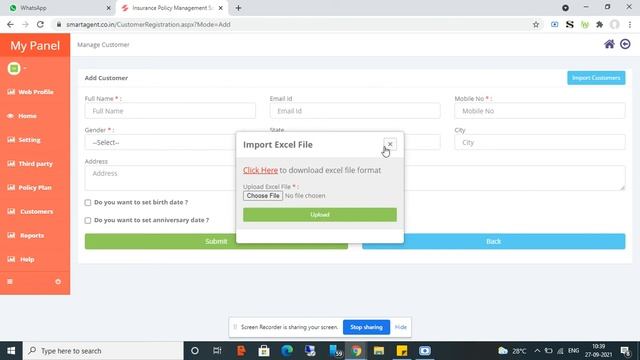Click Here link to download excel format
This screenshot has height=360, width=640.
260,170
